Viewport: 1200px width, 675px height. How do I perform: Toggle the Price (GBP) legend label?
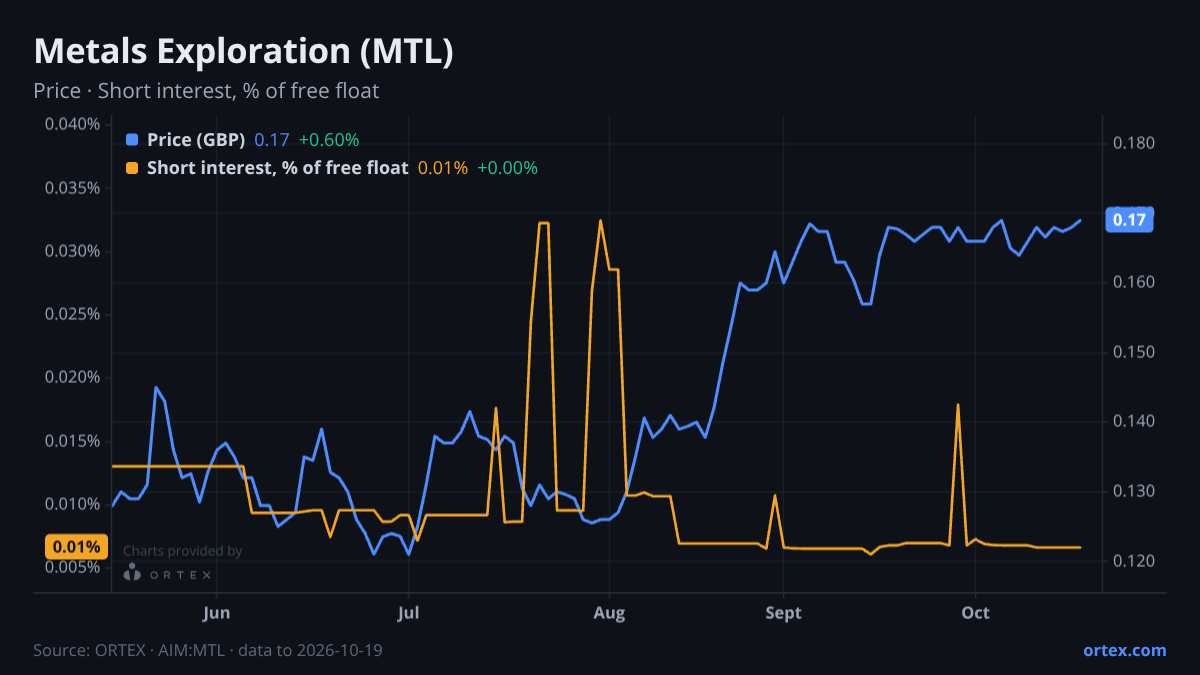click(x=196, y=140)
